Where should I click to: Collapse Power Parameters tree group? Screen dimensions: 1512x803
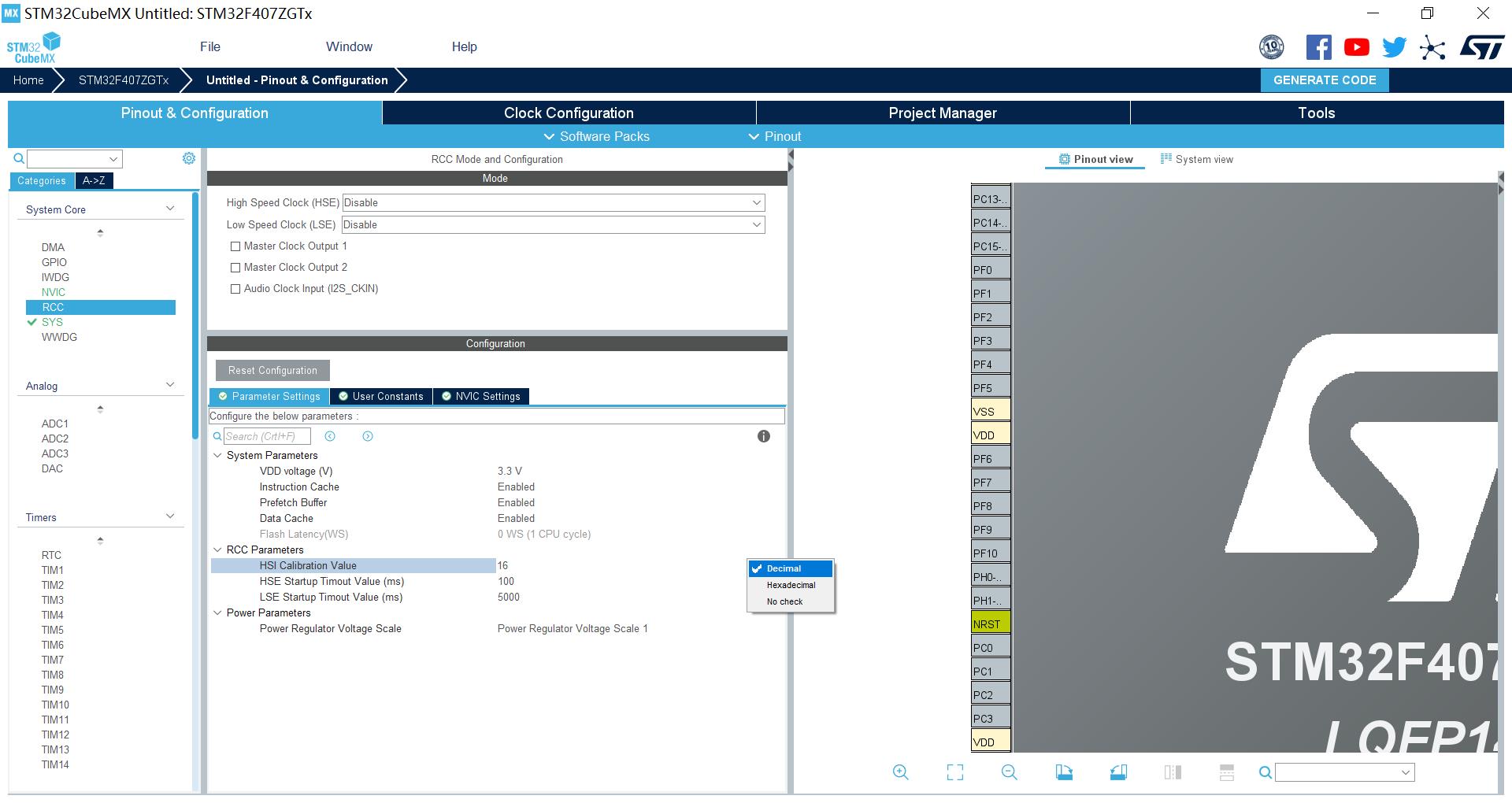217,612
